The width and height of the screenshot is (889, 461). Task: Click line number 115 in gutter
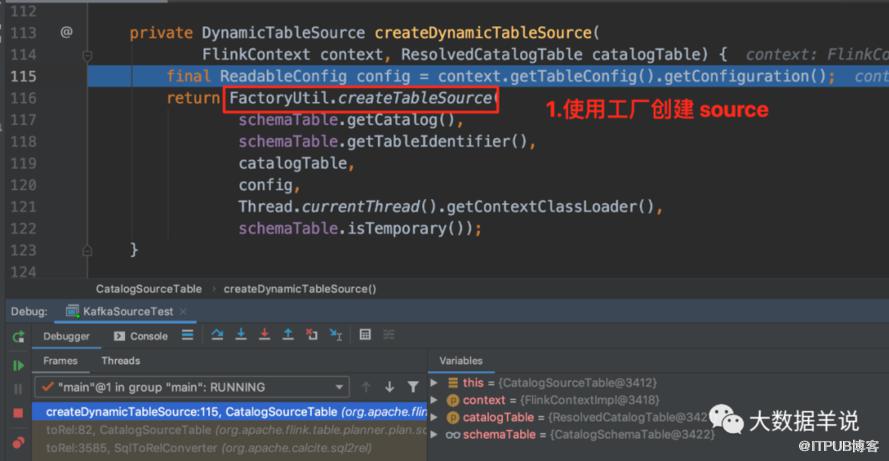23,76
